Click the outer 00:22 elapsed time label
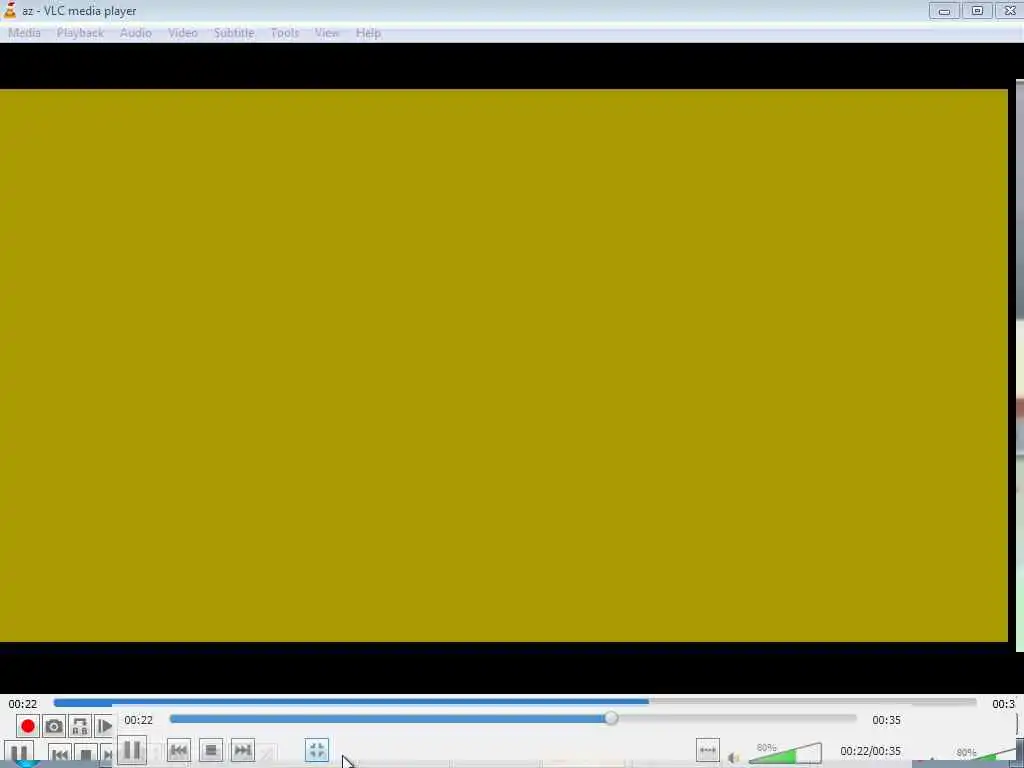This screenshot has height=768, width=1024. (23, 703)
